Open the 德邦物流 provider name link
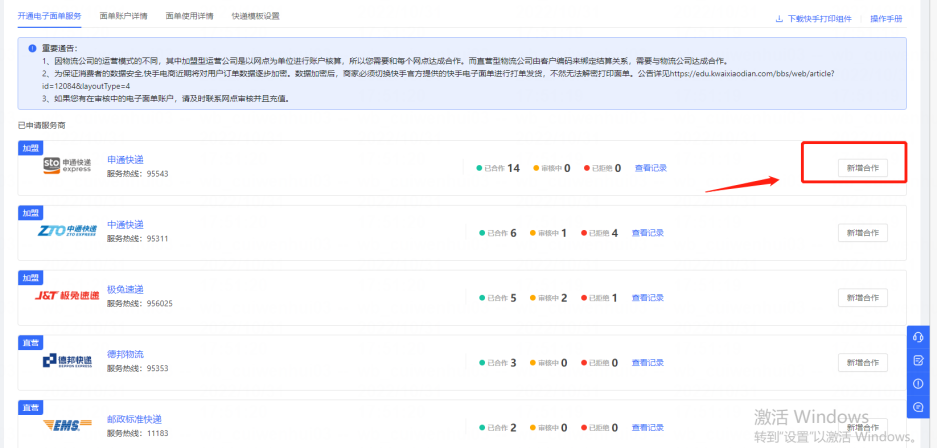The image size is (937, 448). coord(125,354)
